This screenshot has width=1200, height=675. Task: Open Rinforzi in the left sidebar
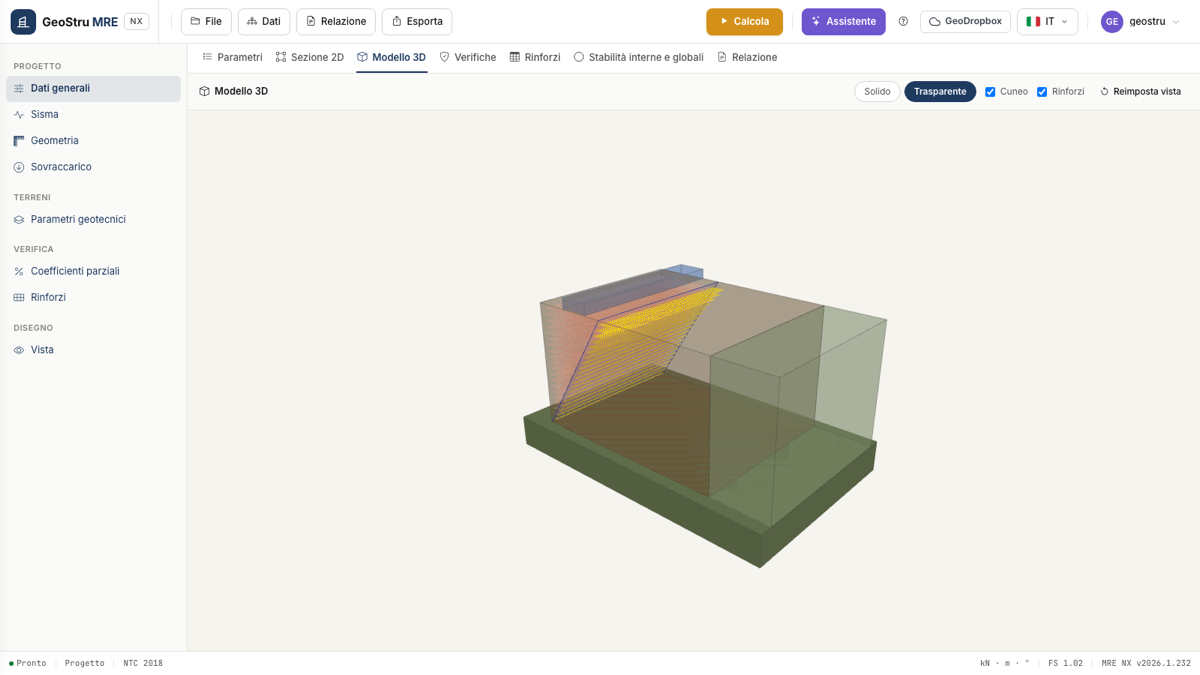93,297
